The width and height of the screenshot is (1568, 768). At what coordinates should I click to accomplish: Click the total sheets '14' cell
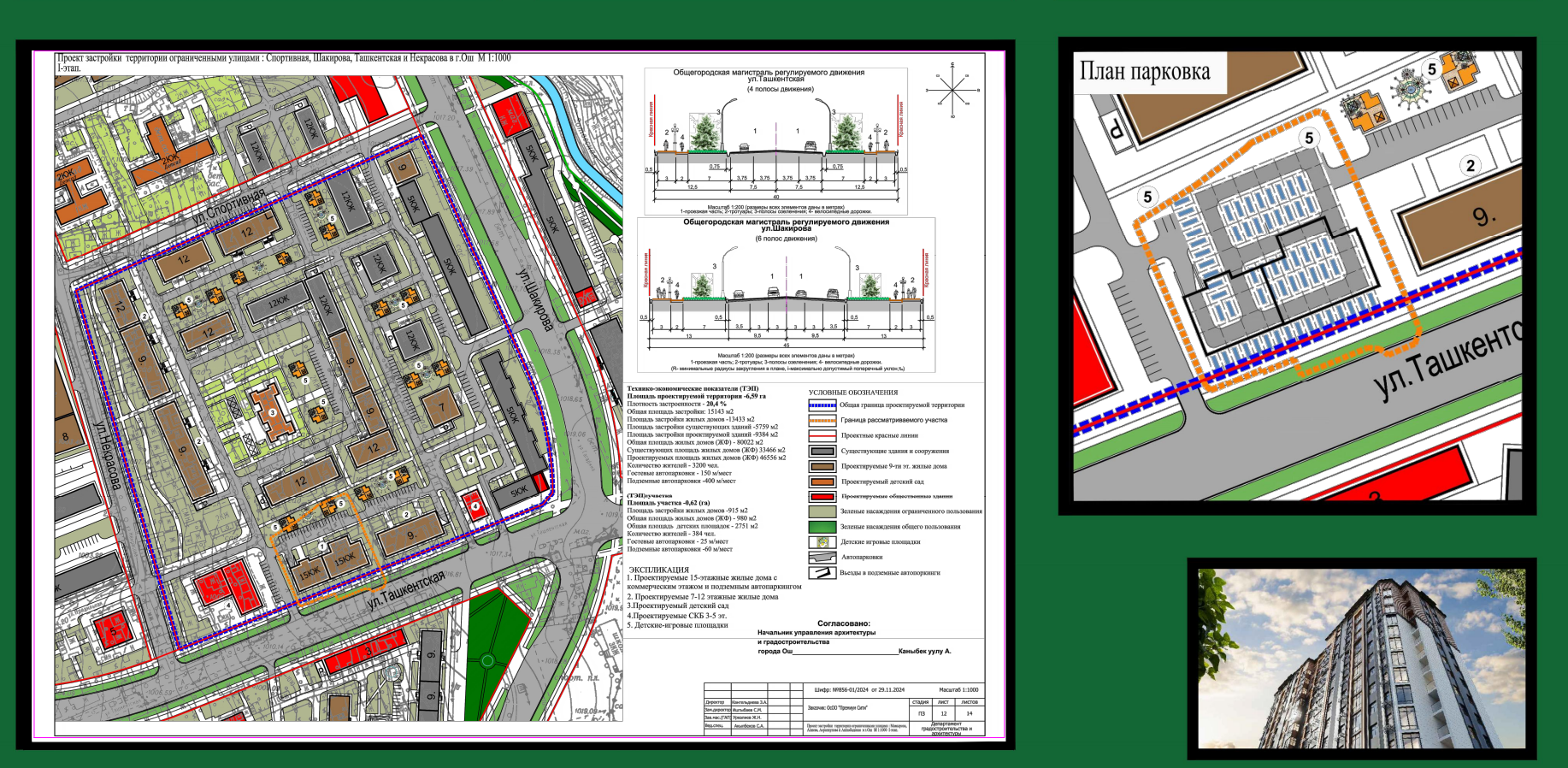(x=970, y=712)
